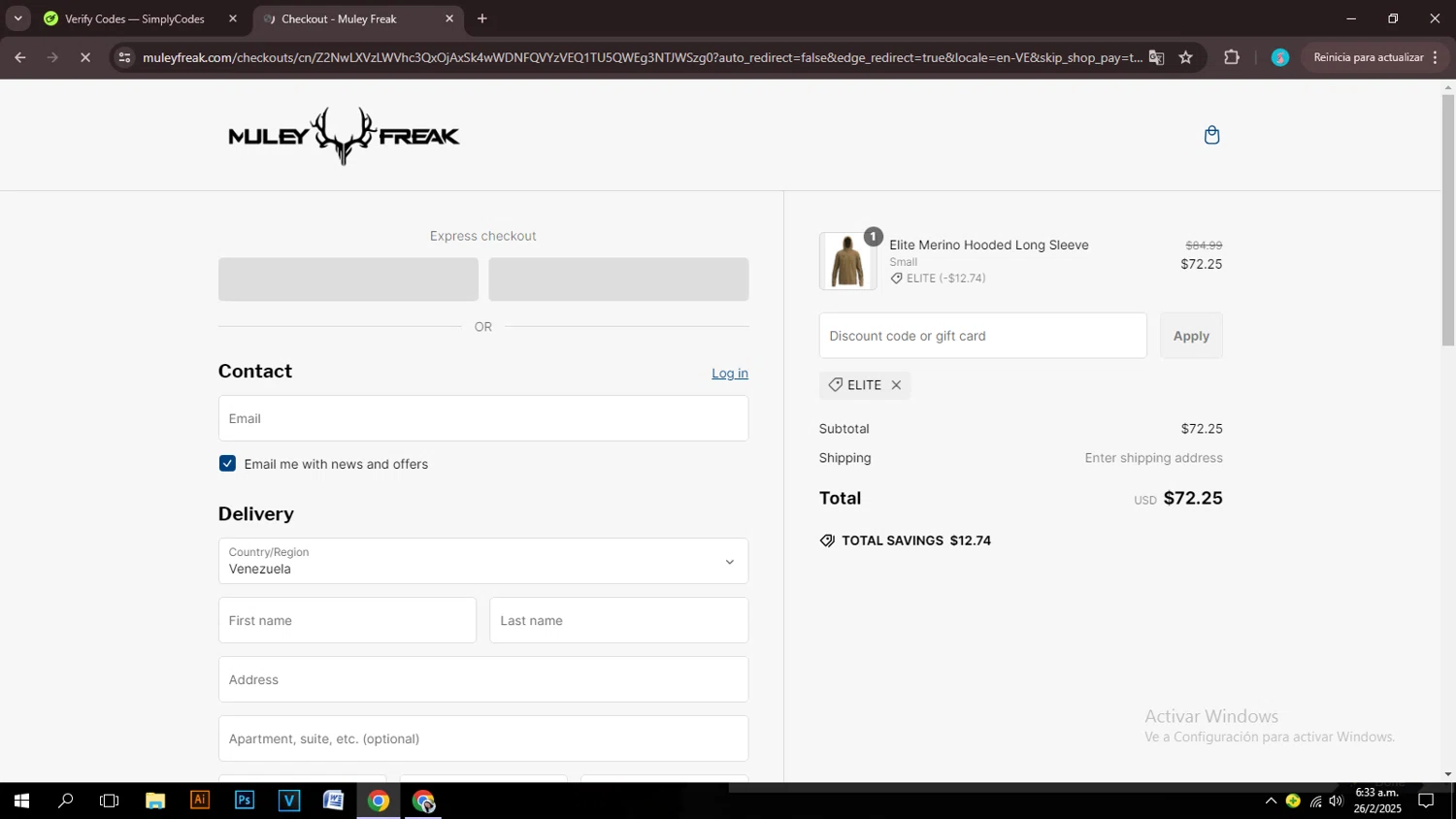Click the second Chrome taskbar icon
Image resolution: width=1456 pixels, height=819 pixels.
coord(423,801)
